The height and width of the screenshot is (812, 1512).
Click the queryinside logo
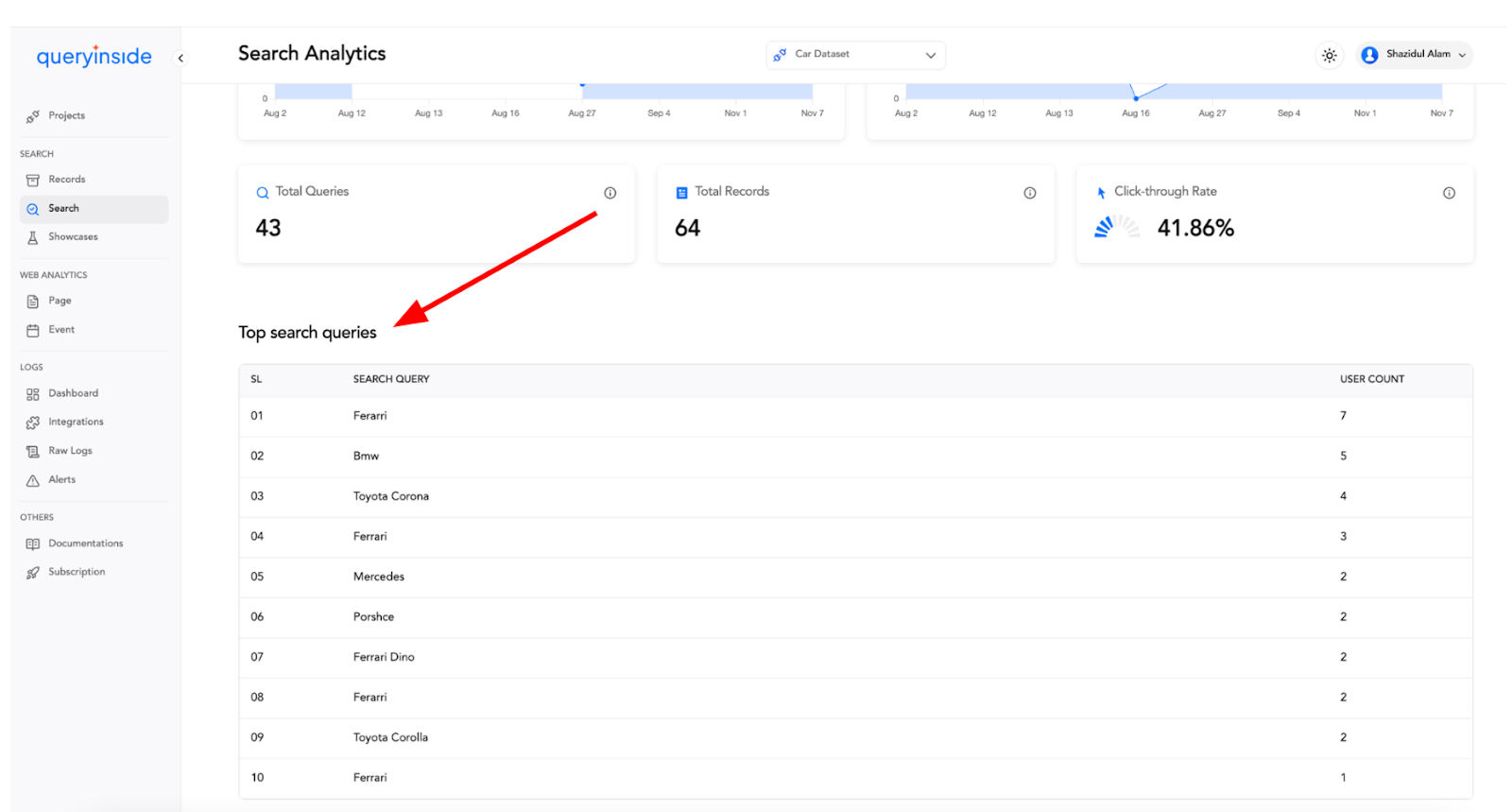point(94,56)
